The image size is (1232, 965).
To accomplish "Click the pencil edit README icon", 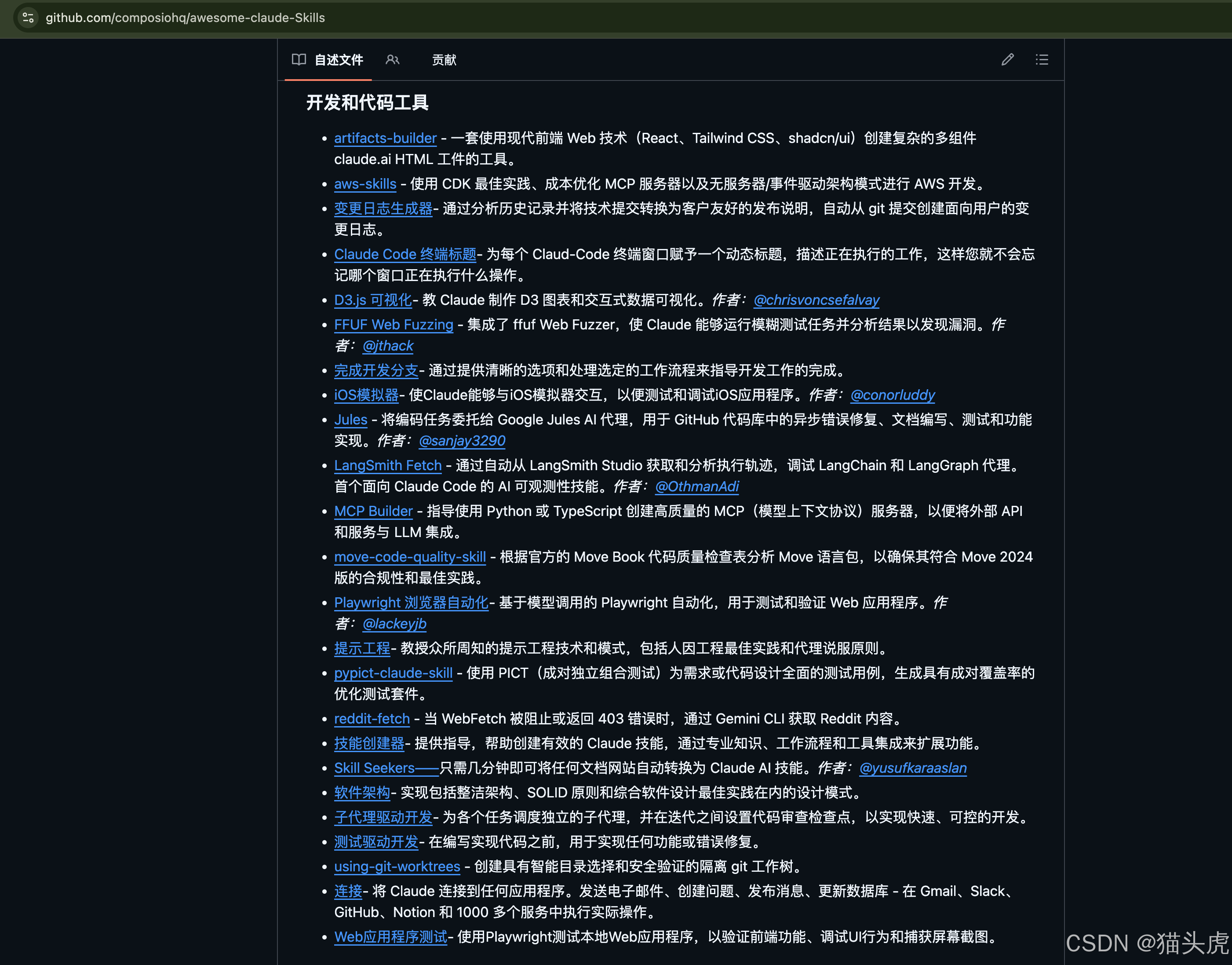I will point(1007,59).
